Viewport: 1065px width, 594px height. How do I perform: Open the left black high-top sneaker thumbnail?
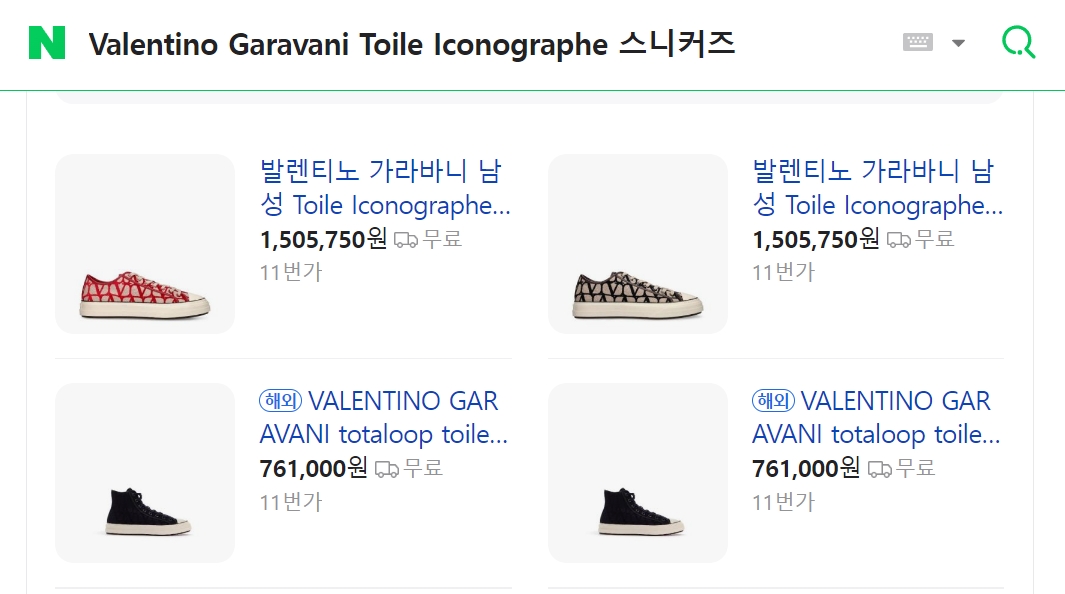[145, 473]
